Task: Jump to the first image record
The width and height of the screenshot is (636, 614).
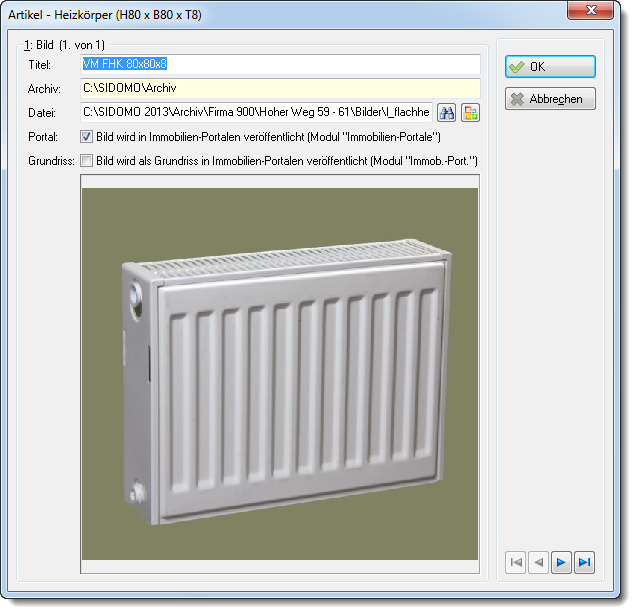Action: tap(516, 562)
